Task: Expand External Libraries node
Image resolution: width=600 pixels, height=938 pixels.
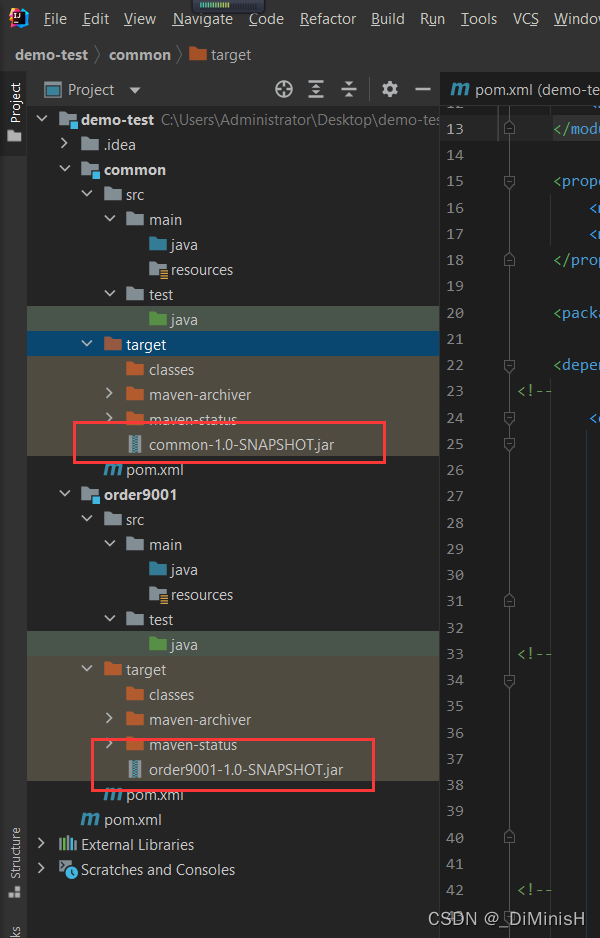Action: click(x=41, y=843)
